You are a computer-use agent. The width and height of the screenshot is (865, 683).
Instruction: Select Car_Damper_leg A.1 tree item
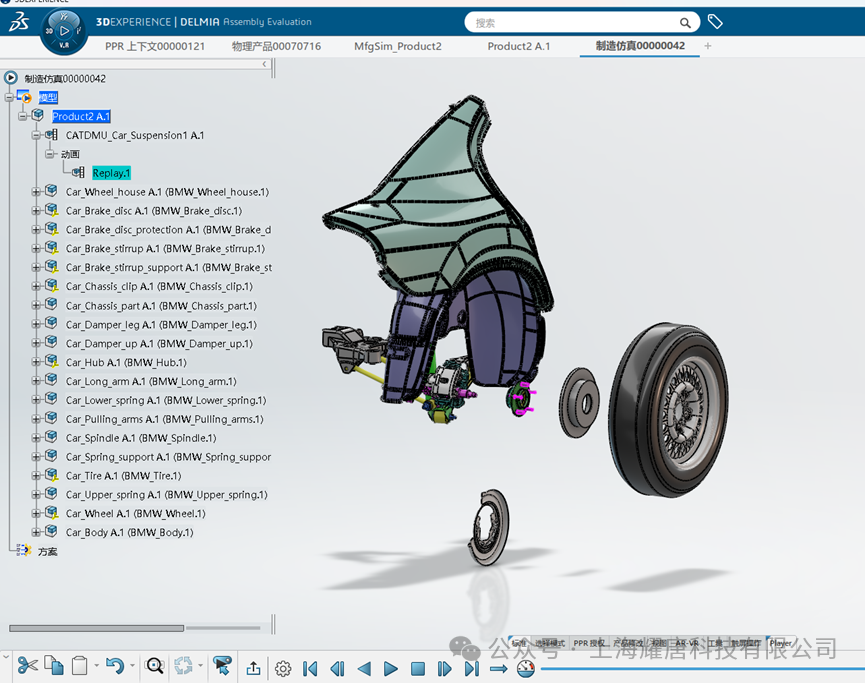pos(161,325)
